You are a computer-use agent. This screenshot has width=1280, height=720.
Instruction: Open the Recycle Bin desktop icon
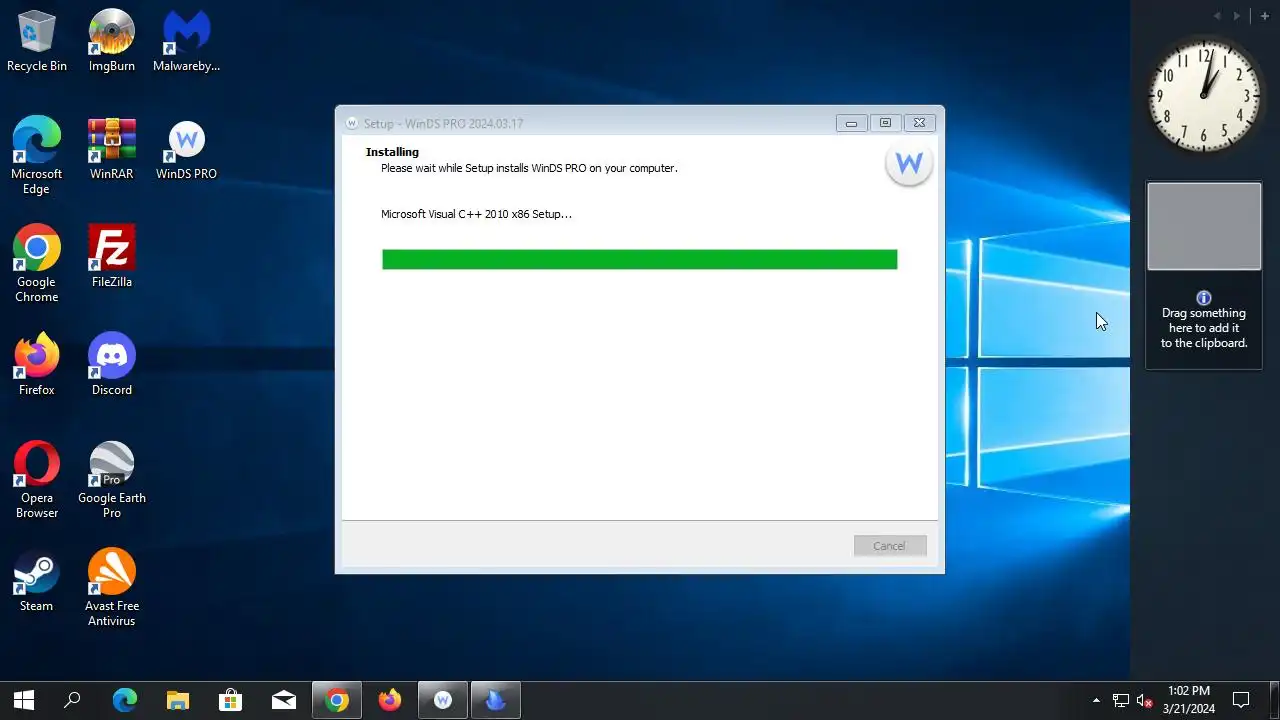point(37,41)
